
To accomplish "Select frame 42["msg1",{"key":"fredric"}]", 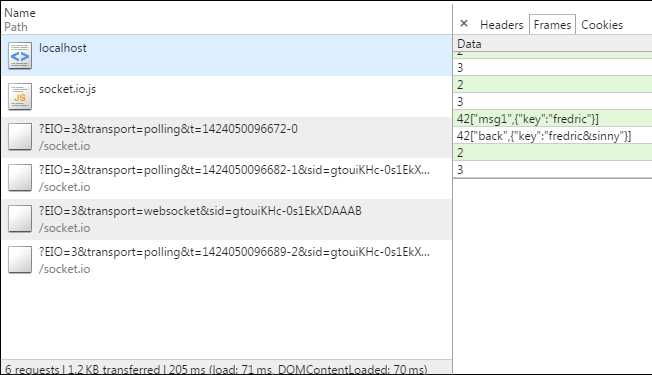I will tap(553, 118).
